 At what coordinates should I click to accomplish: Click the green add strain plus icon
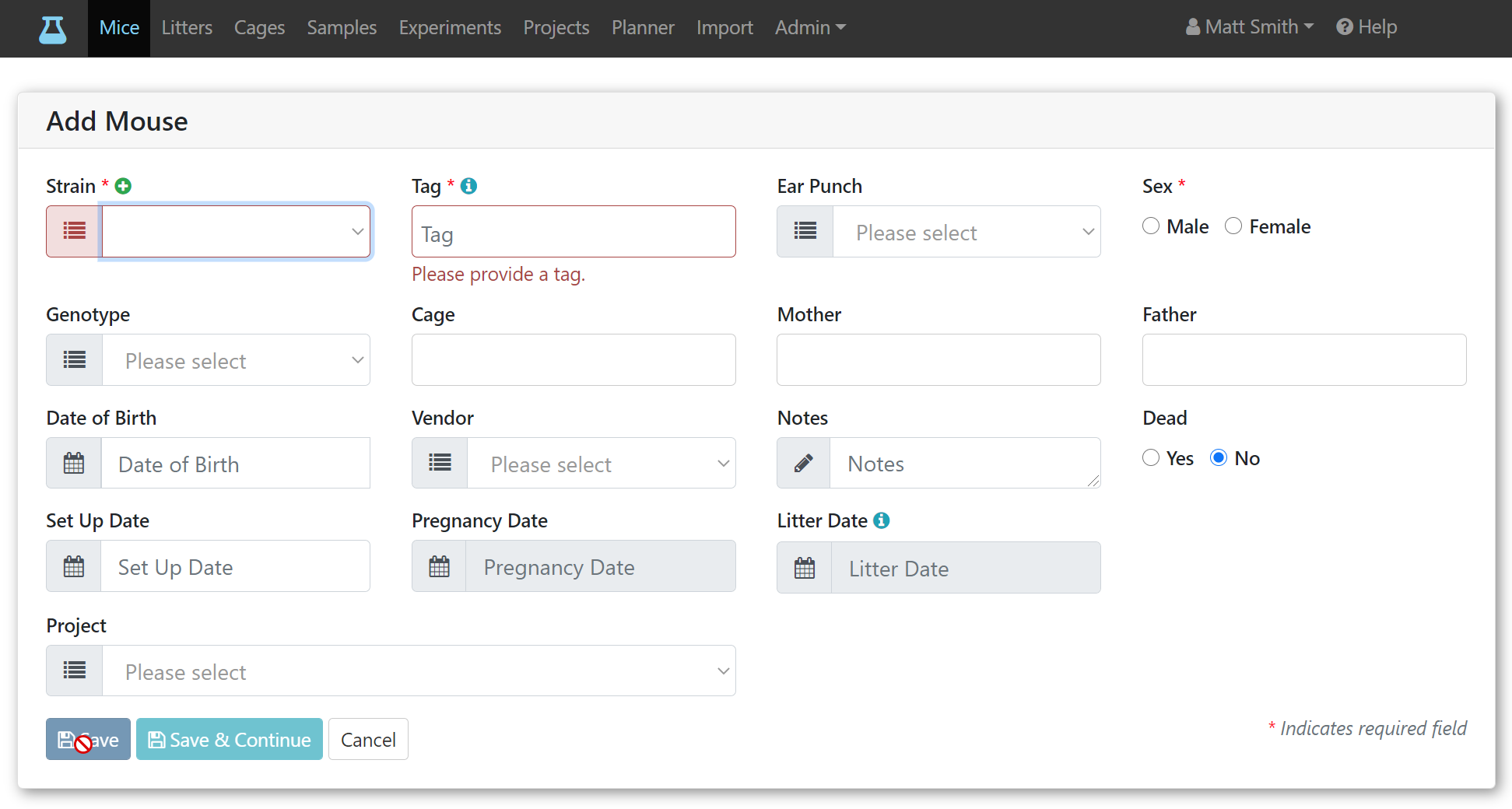click(x=123, y=186)
